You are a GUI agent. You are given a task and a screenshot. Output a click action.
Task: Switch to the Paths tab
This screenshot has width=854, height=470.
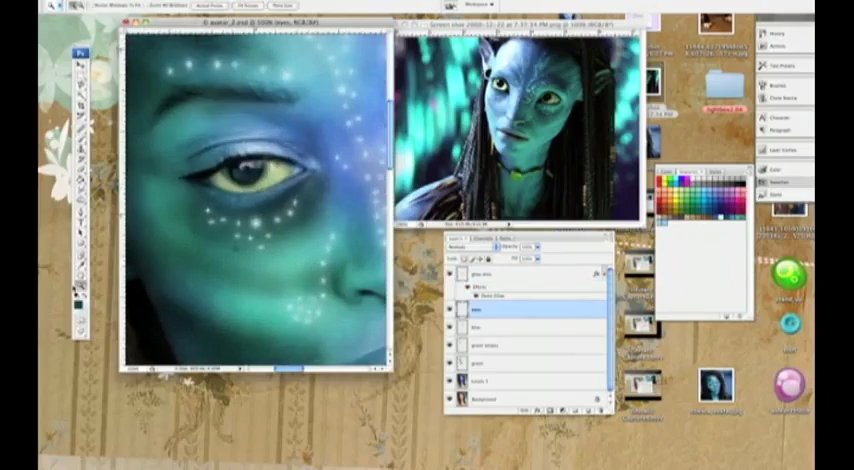505,239
